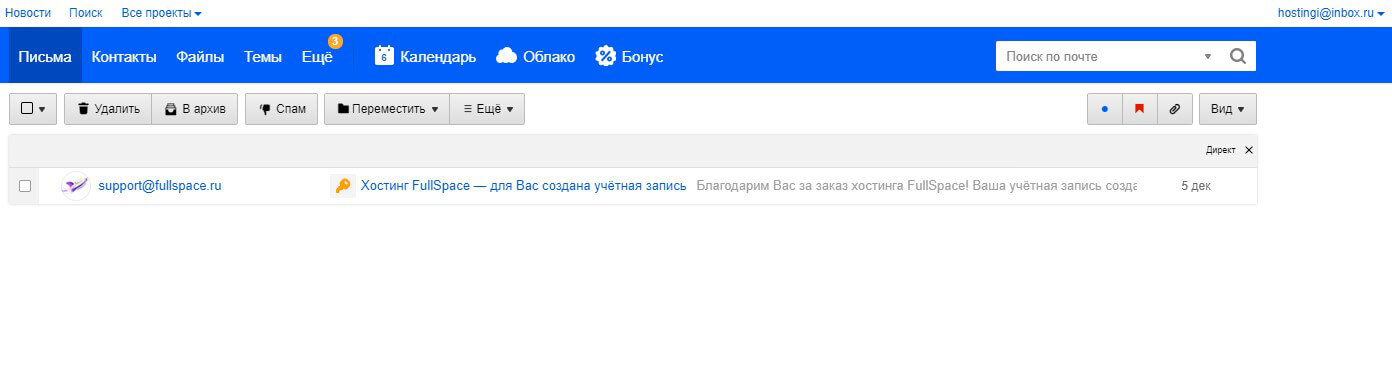Viewport: 1392px width, 372px height.
Task: Click support@fullspace.ru sender avatar
Action: pos(75,186)
